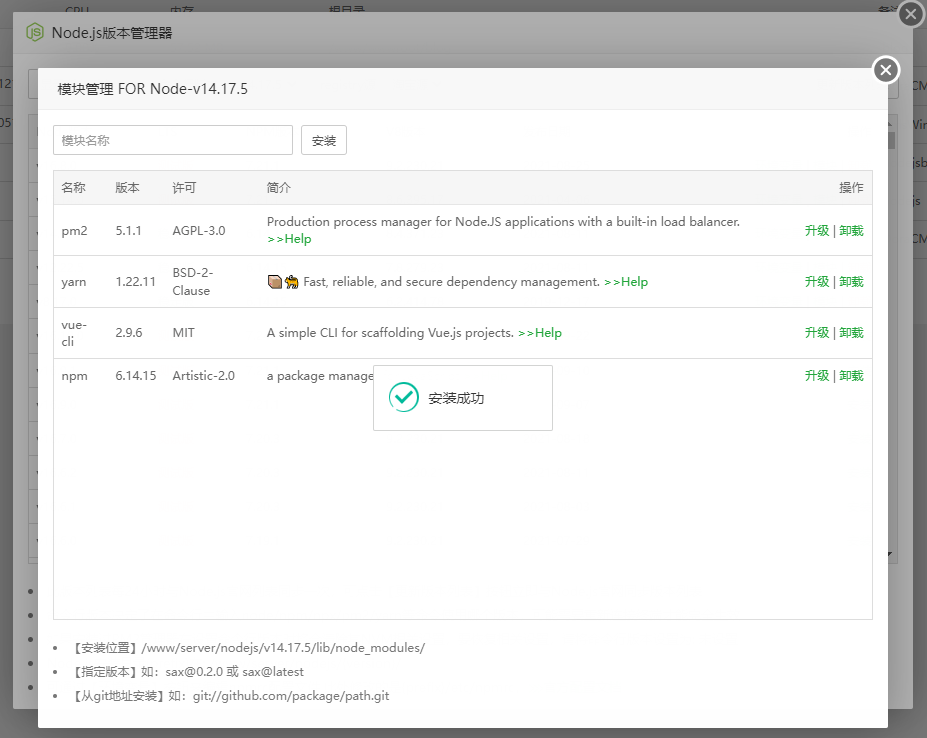Click the MIT license cell
927x738 pixels.
(183, 333)
